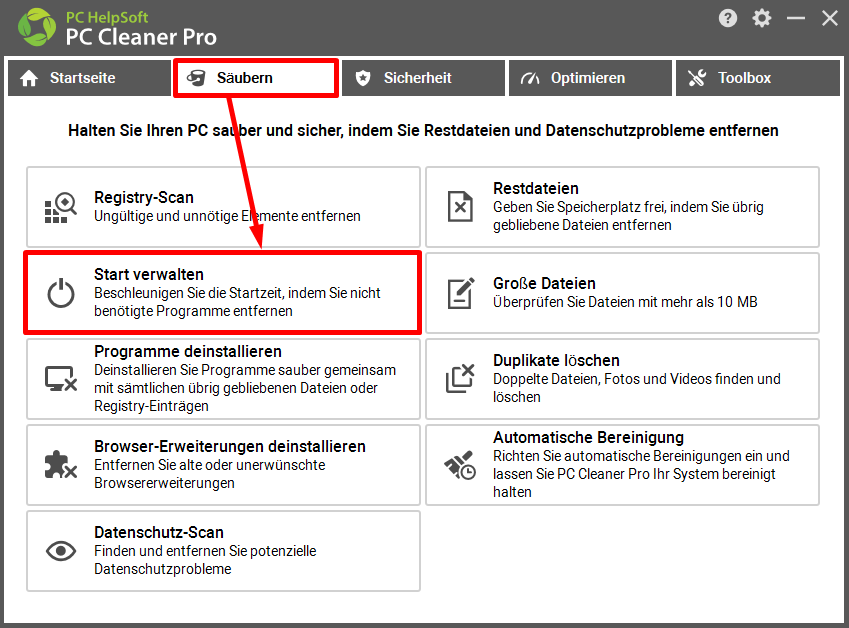Screen dimensions: 849x628
Task: Click the Duplikate löschen copy icon
Action: (x=460, y=379)
